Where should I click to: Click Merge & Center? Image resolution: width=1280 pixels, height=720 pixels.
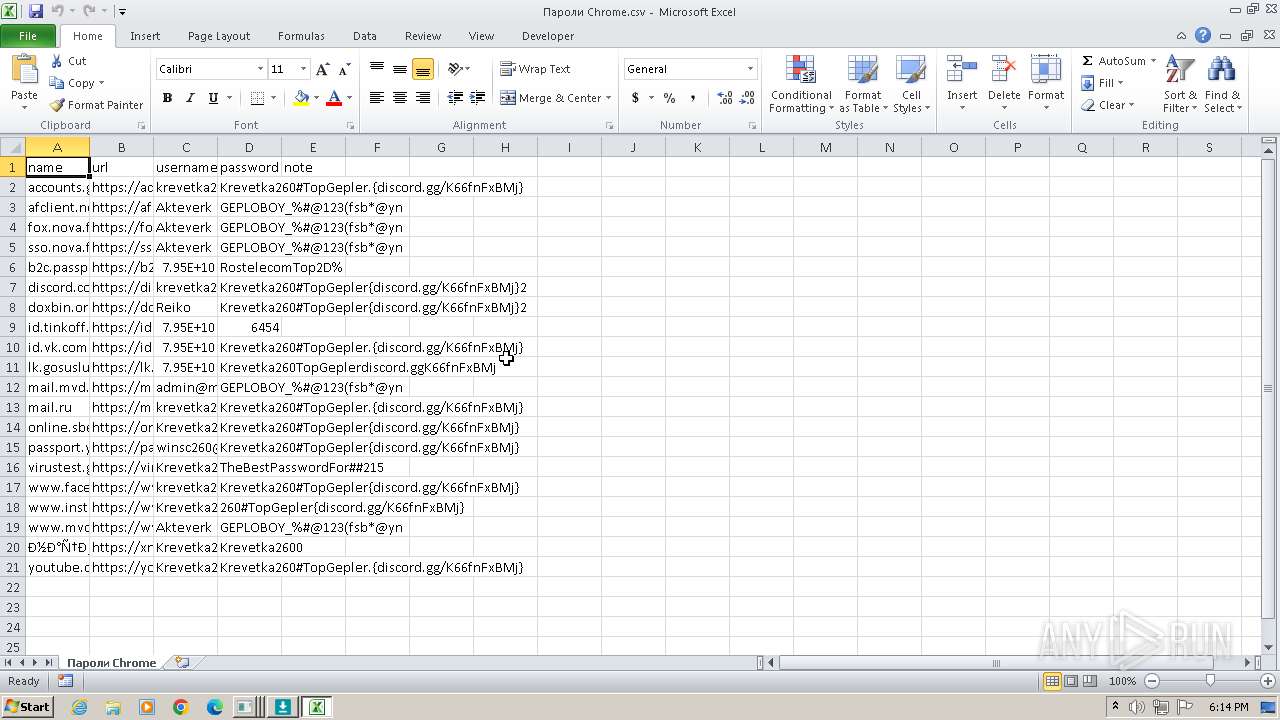(x=551, y=98)
